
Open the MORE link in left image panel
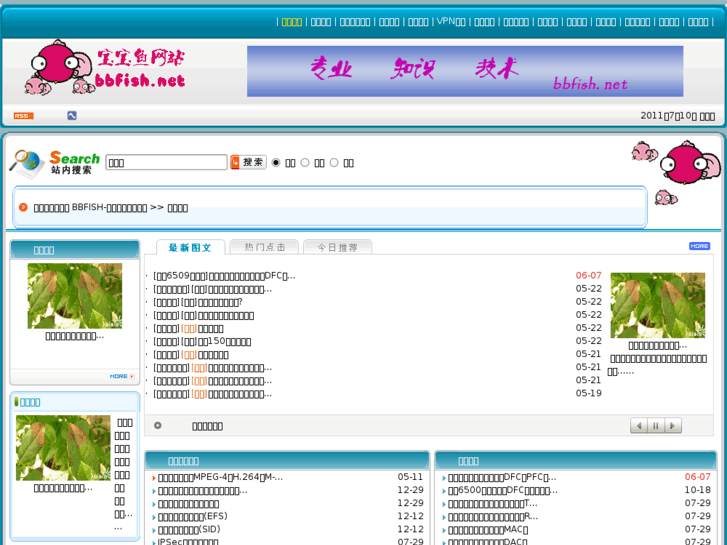[122, 376]
